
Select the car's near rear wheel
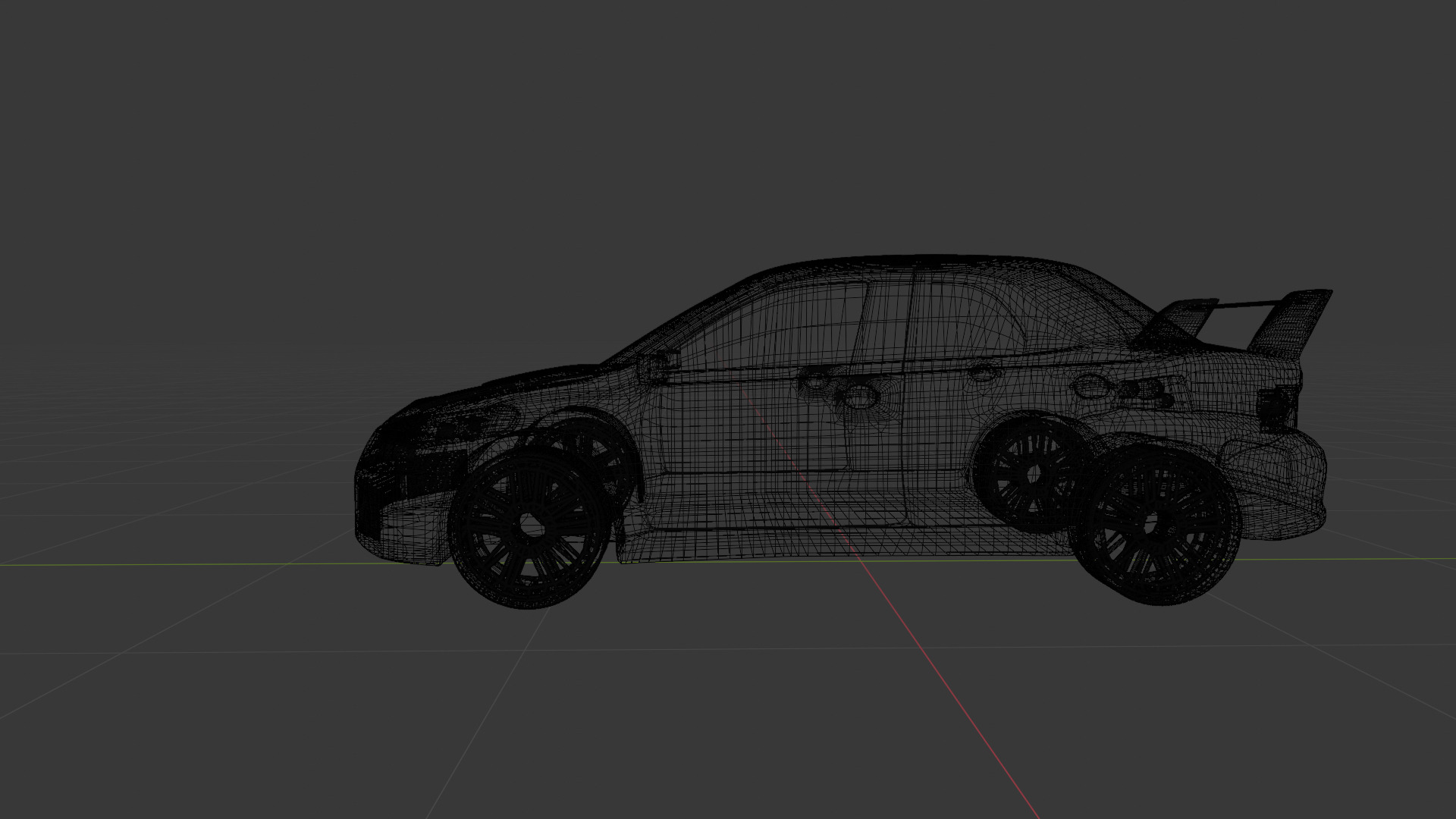point(1157,525)
